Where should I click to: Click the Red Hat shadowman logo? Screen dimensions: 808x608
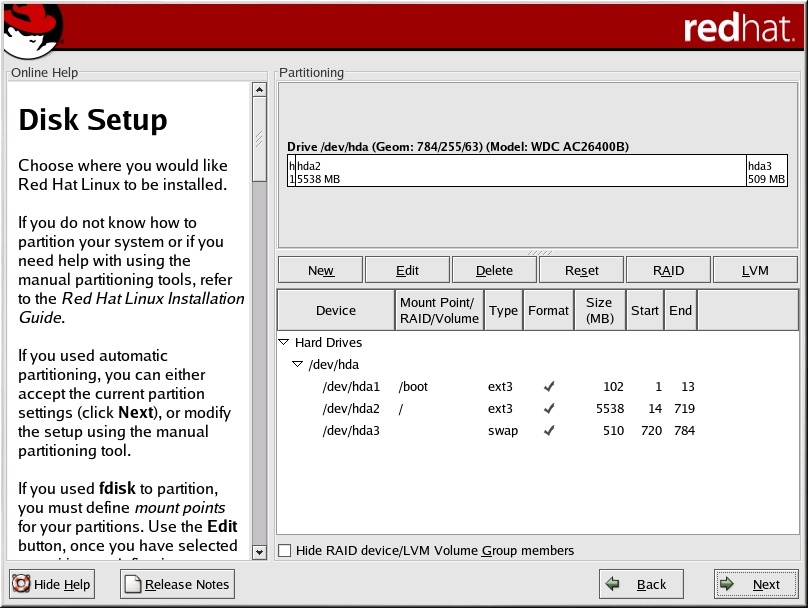pos(31,29)
